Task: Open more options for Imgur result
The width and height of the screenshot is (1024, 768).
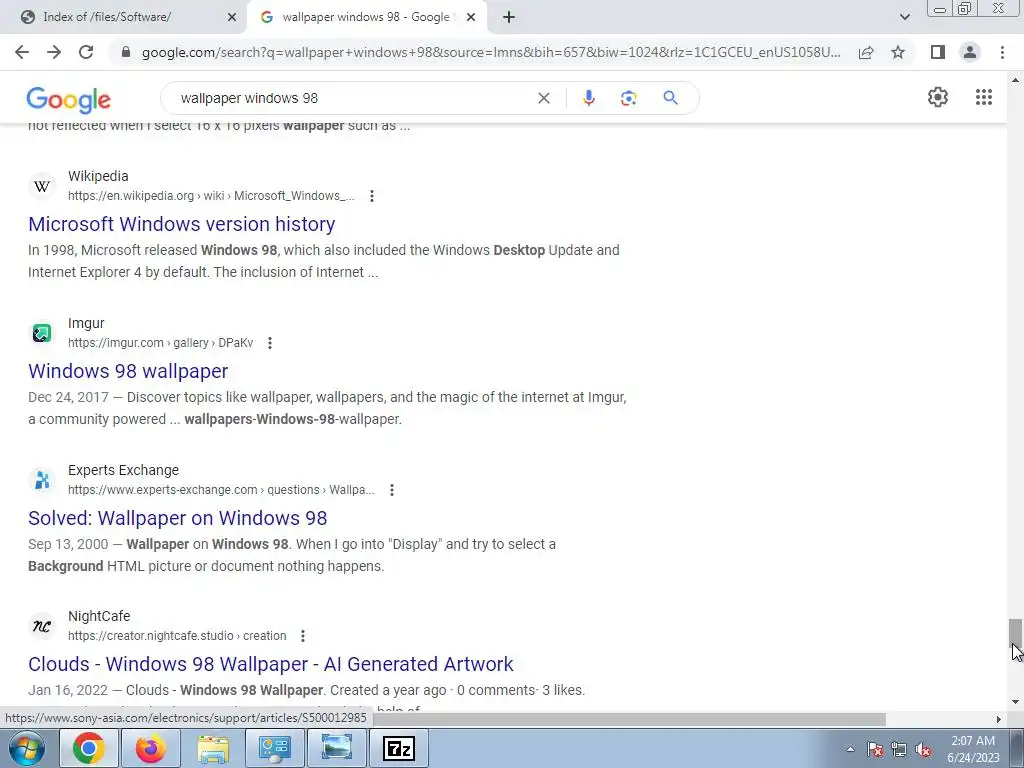Action: coord(270,343)
